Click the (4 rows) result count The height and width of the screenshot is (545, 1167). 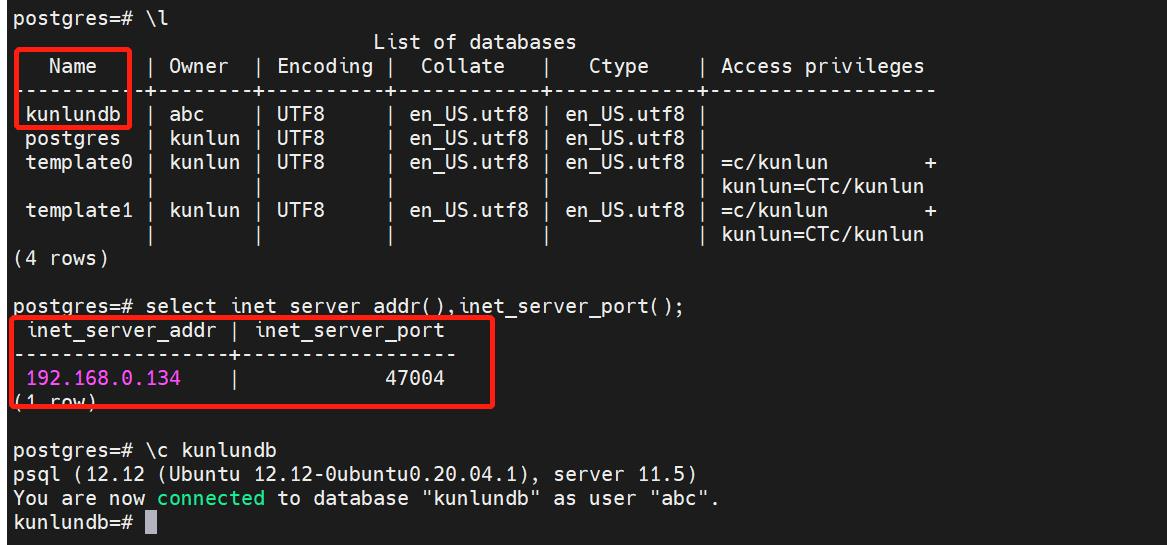[61, 258]
